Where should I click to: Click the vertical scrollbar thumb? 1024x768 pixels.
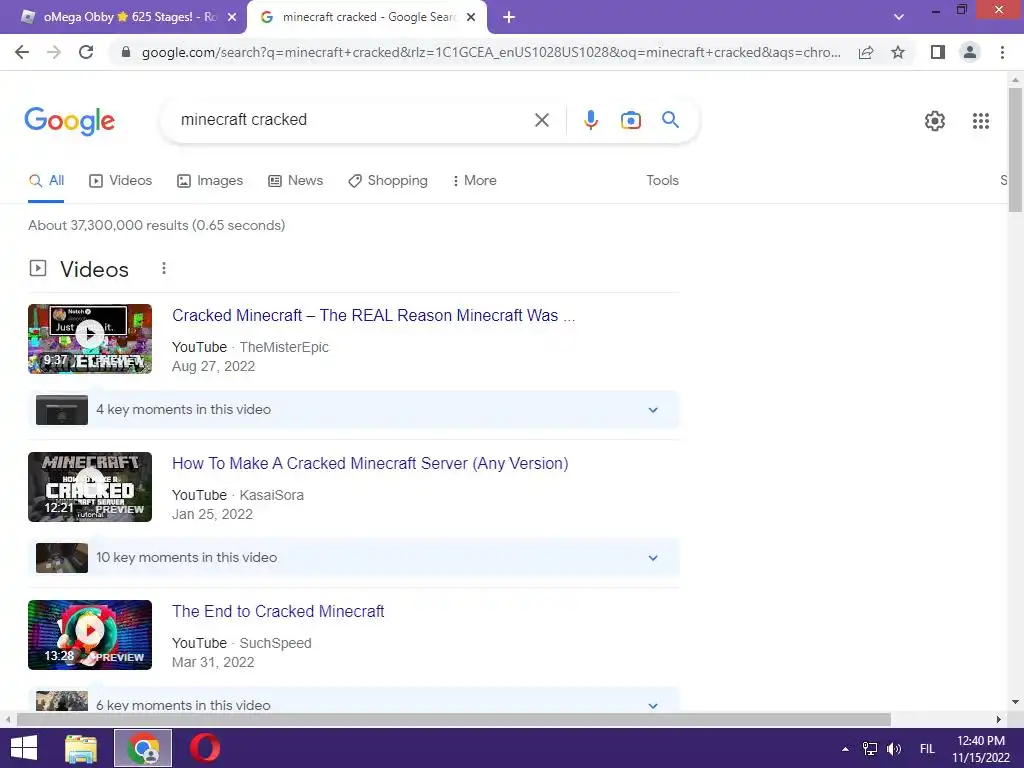click(x=1015, y=150)
